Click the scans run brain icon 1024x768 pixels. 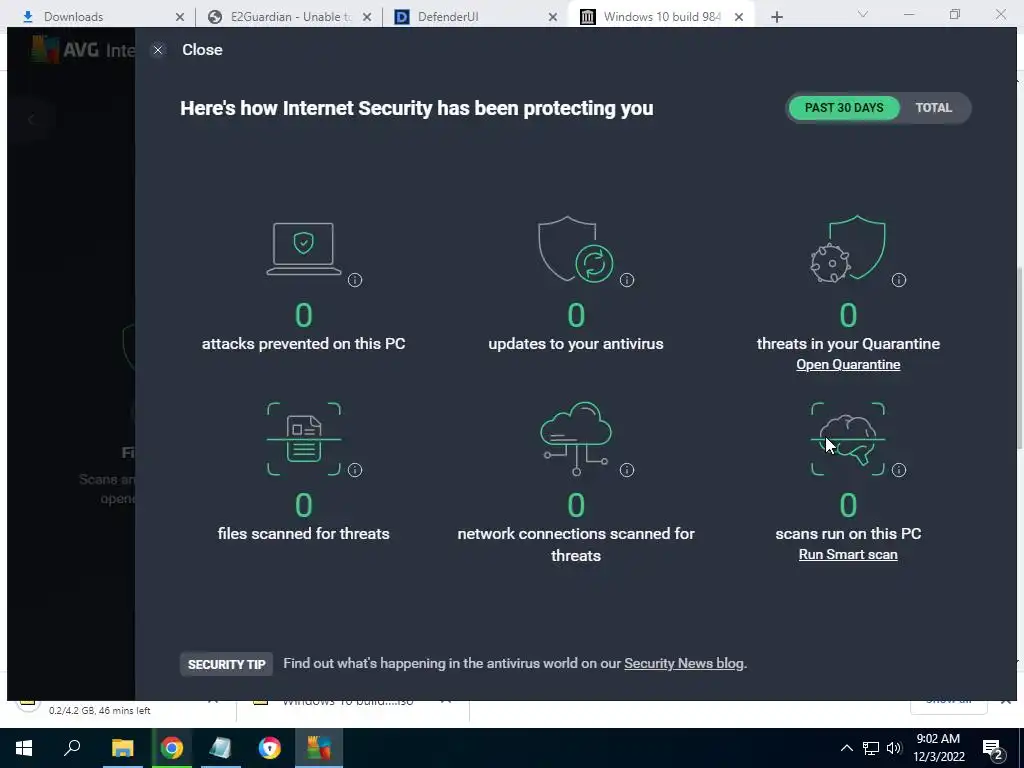(848, 439)
